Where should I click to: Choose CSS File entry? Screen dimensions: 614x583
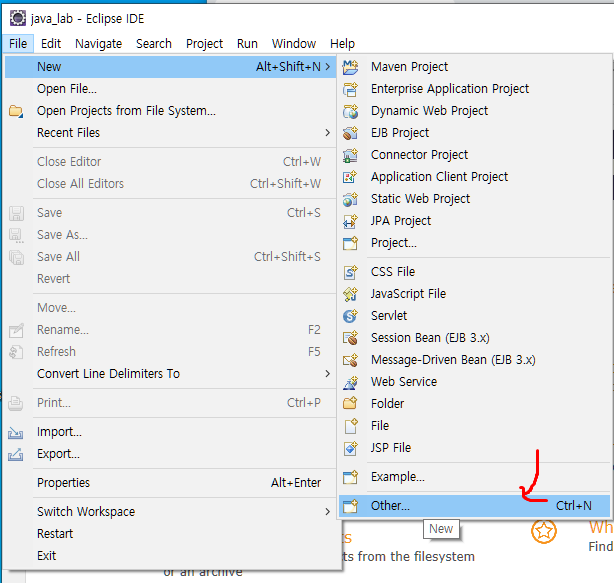pyautogui.click(x=475, y=272)
